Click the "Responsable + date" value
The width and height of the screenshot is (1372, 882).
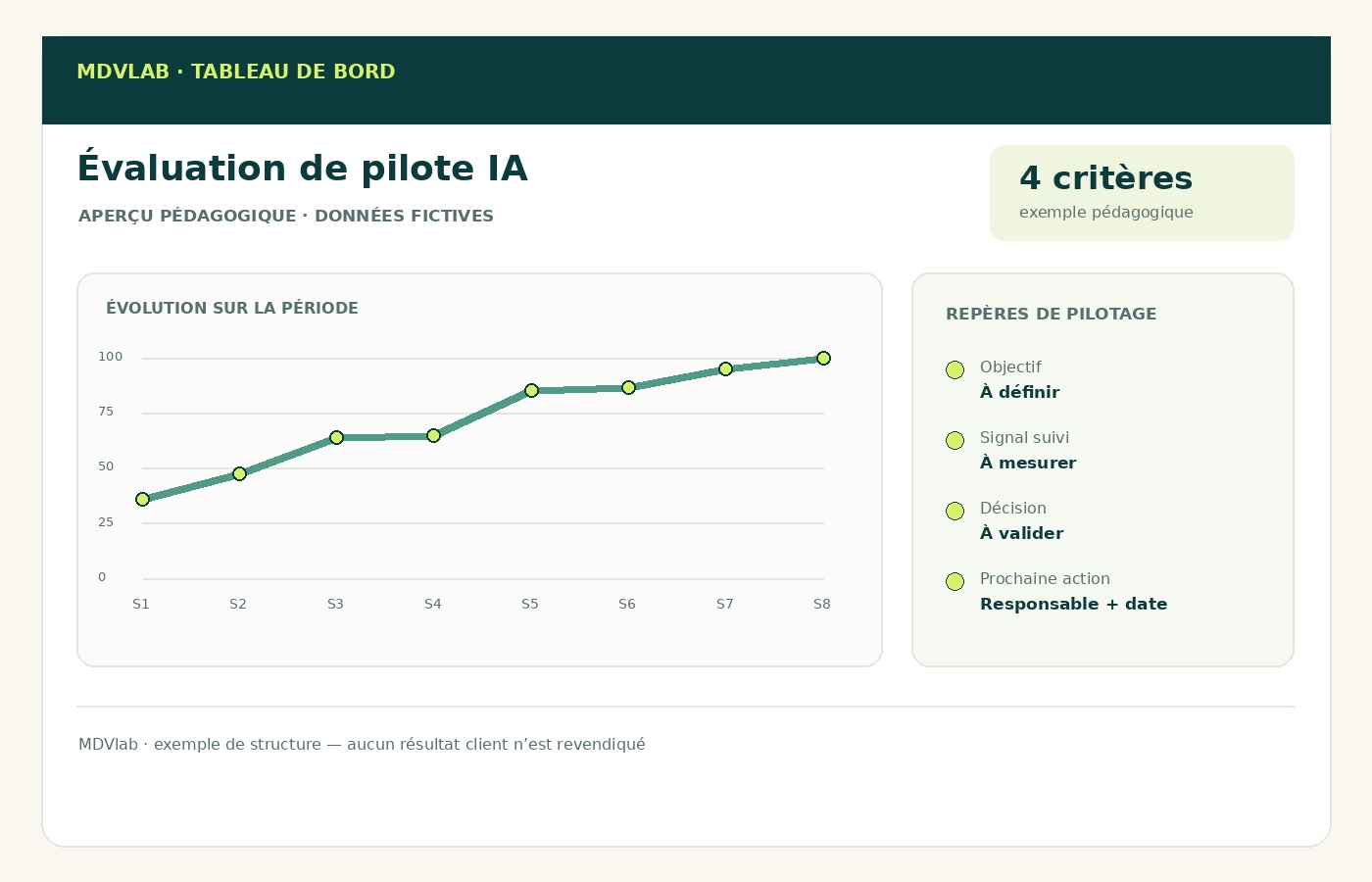click(x=1073, y=604)
